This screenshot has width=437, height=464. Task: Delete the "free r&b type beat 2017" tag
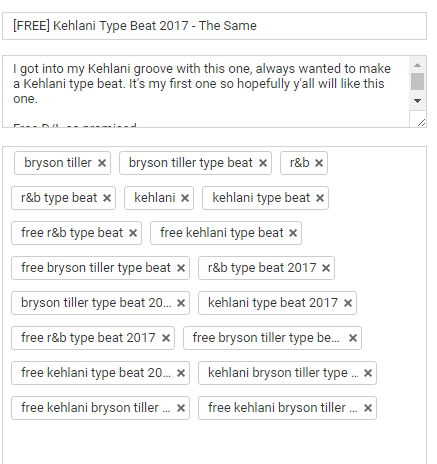[166, 338]
